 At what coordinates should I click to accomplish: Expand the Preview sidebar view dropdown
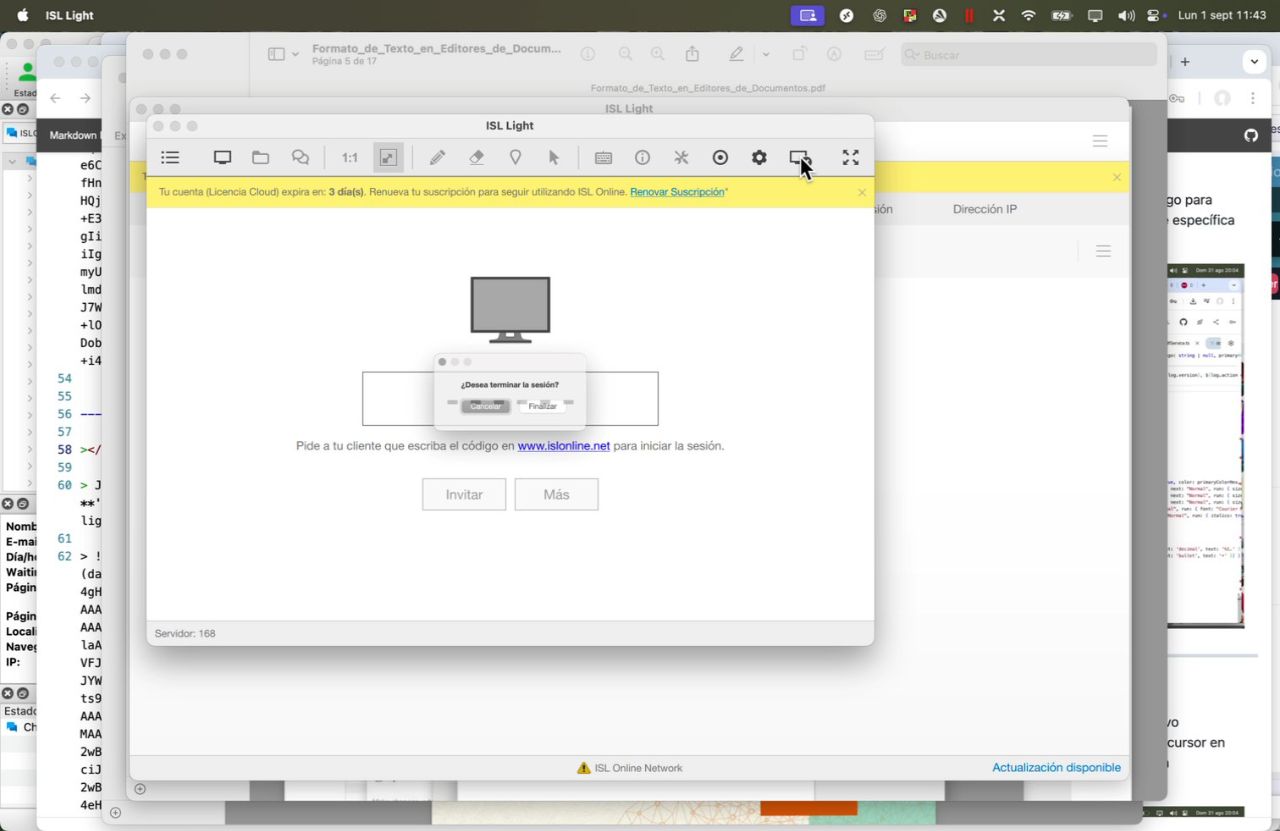coord(284,55)
